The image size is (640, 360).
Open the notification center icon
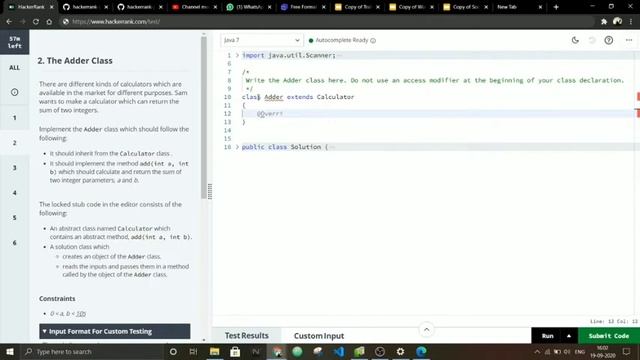tap(627, 351)
